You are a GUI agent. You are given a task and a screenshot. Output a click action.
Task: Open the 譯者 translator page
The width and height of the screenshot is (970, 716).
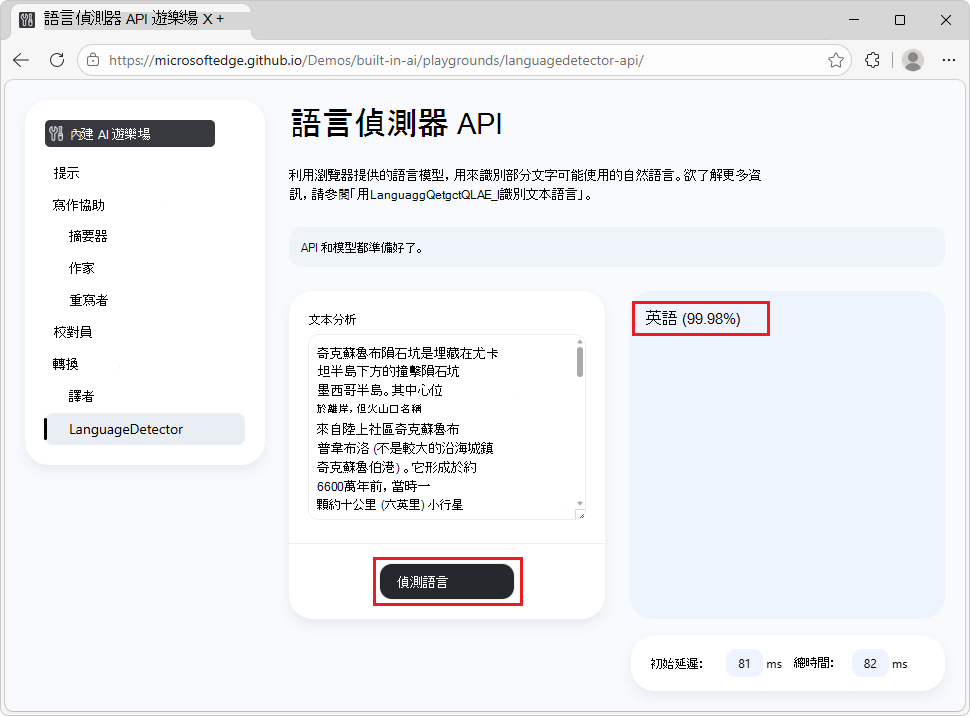(x=83, y=395)
